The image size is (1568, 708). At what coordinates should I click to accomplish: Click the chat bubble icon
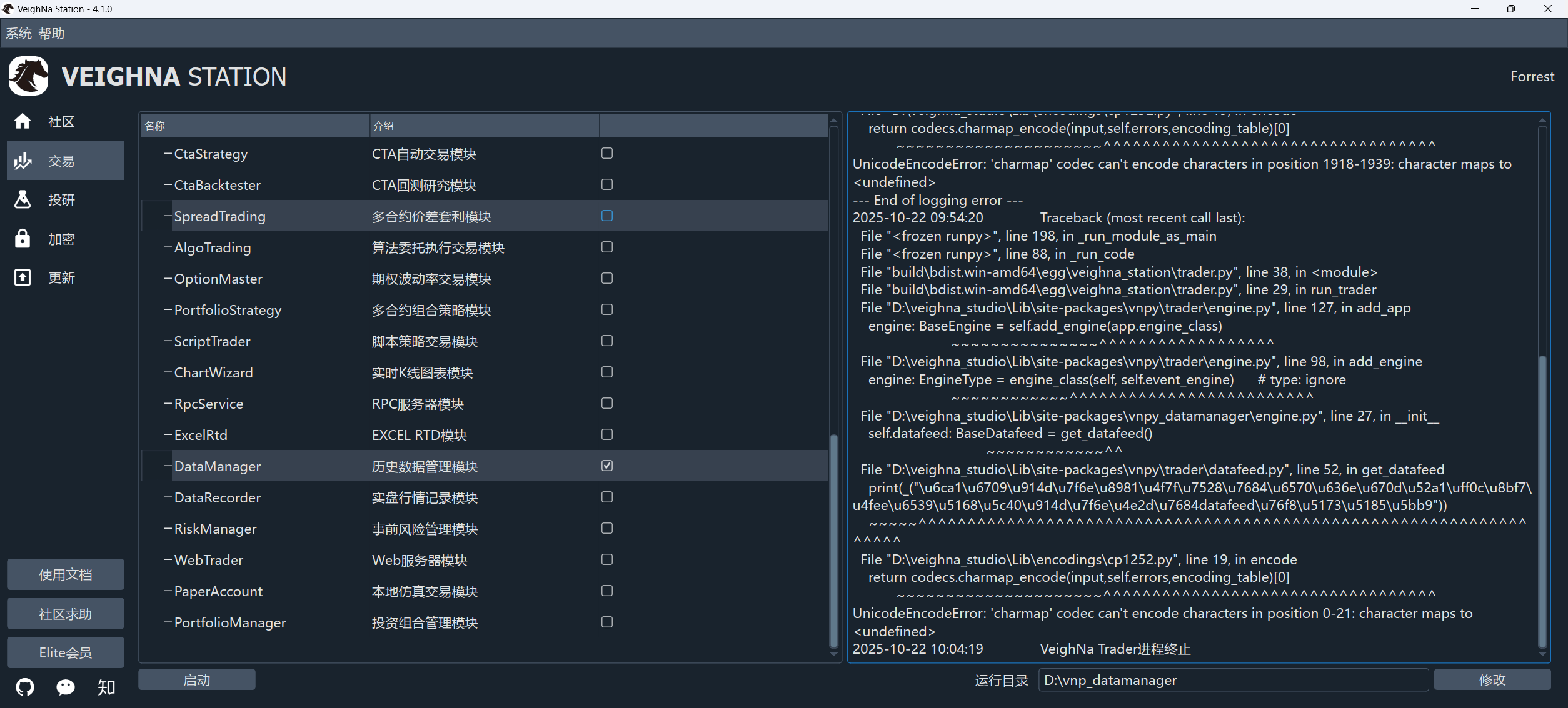click(x=65, y=687)
